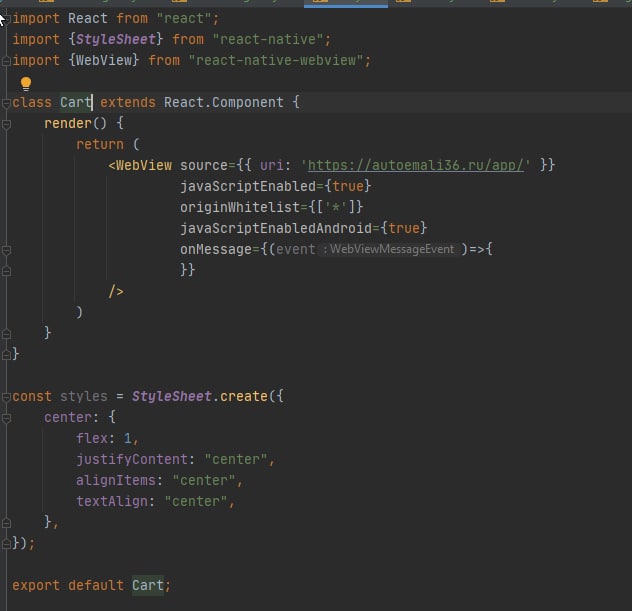Collapse the Cart class fold marker

point(6,103)
